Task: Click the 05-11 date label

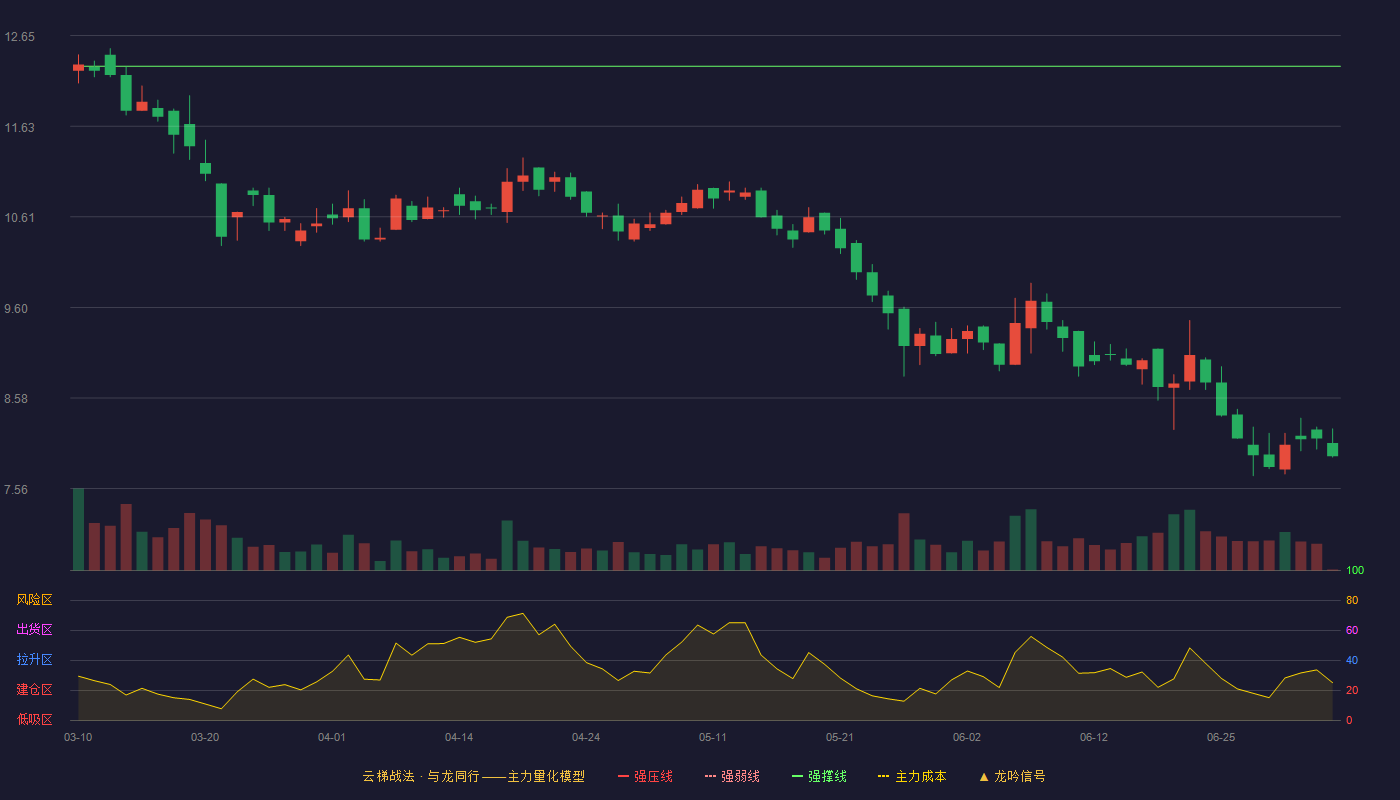Action: [x=713, y=737]
